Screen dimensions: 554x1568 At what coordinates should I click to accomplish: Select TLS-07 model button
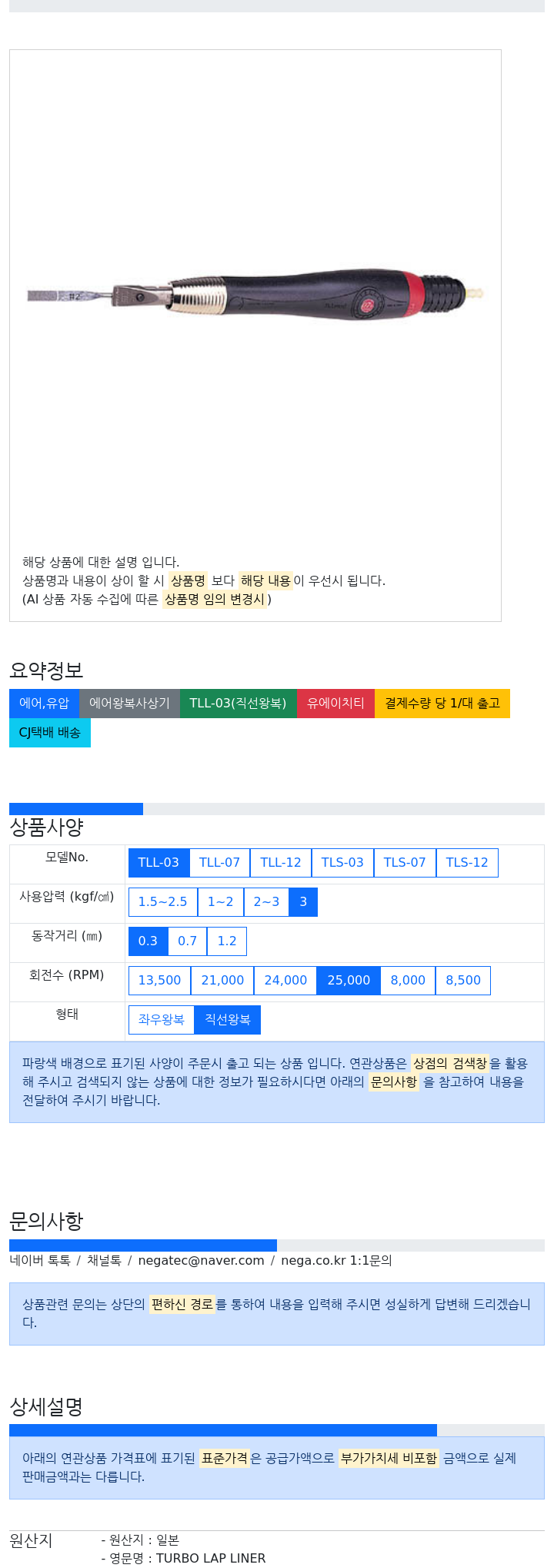(x=405, y=862)
